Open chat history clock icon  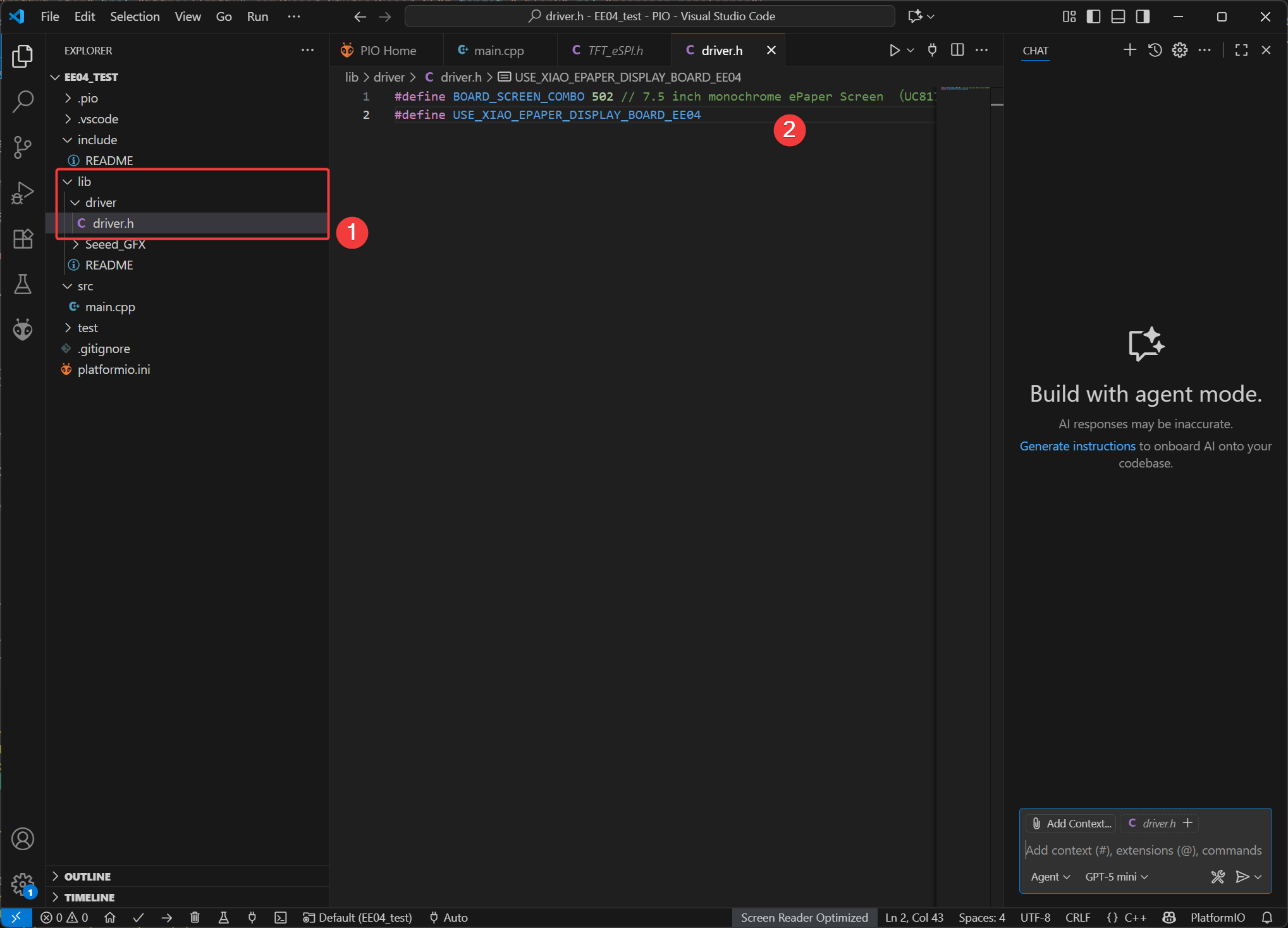point(1155,50)
